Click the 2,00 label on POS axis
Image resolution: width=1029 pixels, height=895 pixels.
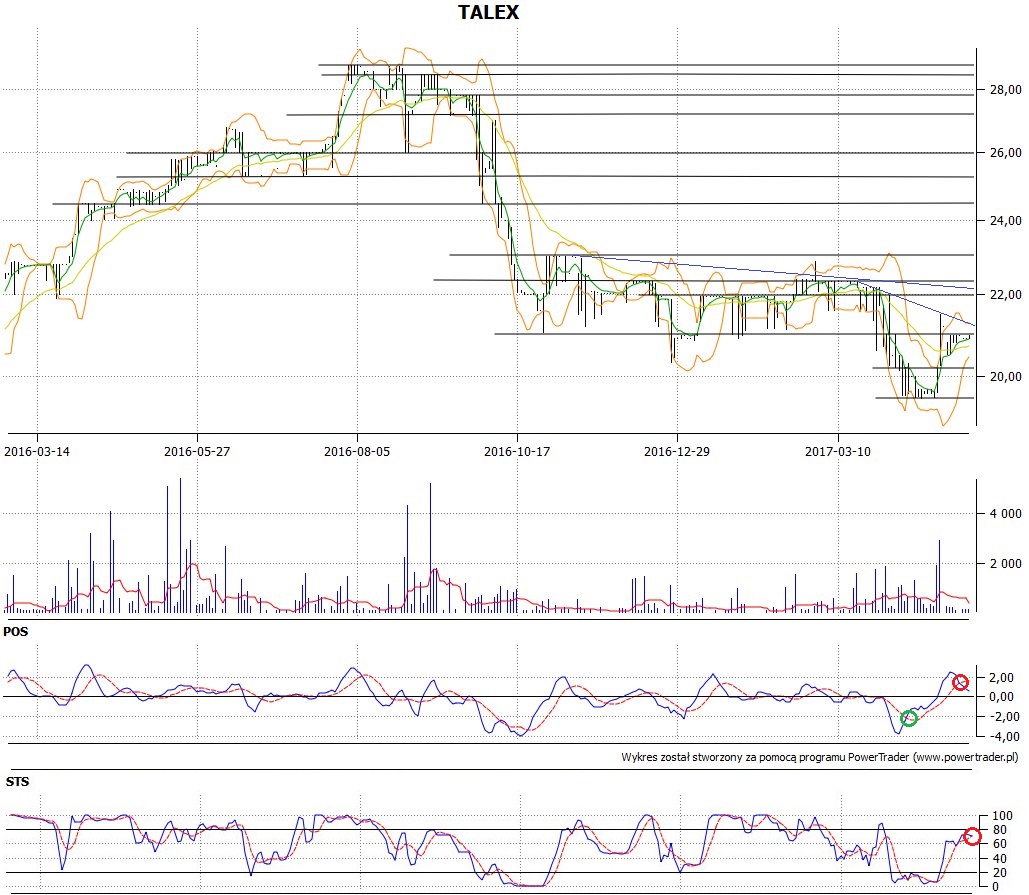click(1001, 677)
